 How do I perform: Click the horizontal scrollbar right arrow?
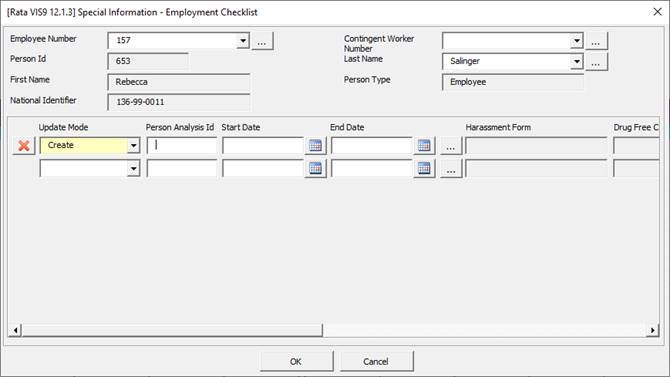(652, 330)
